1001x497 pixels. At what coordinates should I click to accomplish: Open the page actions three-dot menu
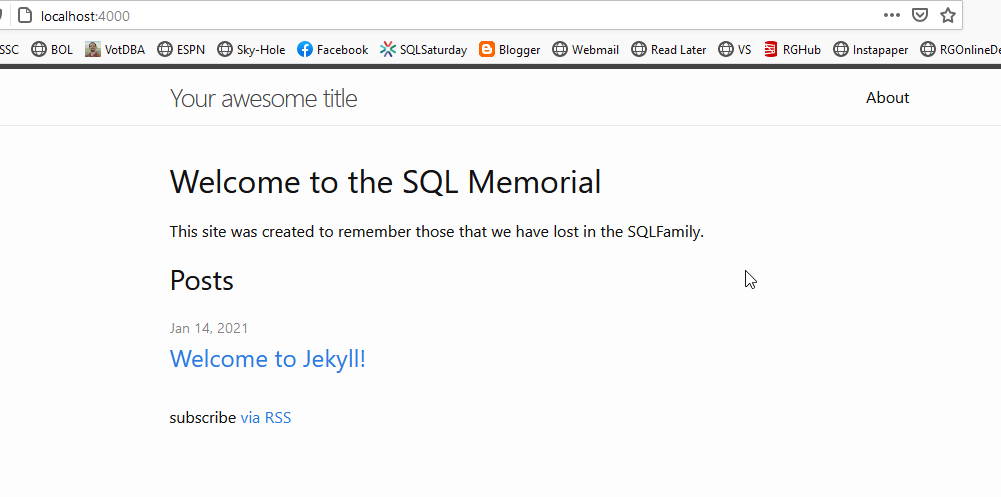[892, 15]
